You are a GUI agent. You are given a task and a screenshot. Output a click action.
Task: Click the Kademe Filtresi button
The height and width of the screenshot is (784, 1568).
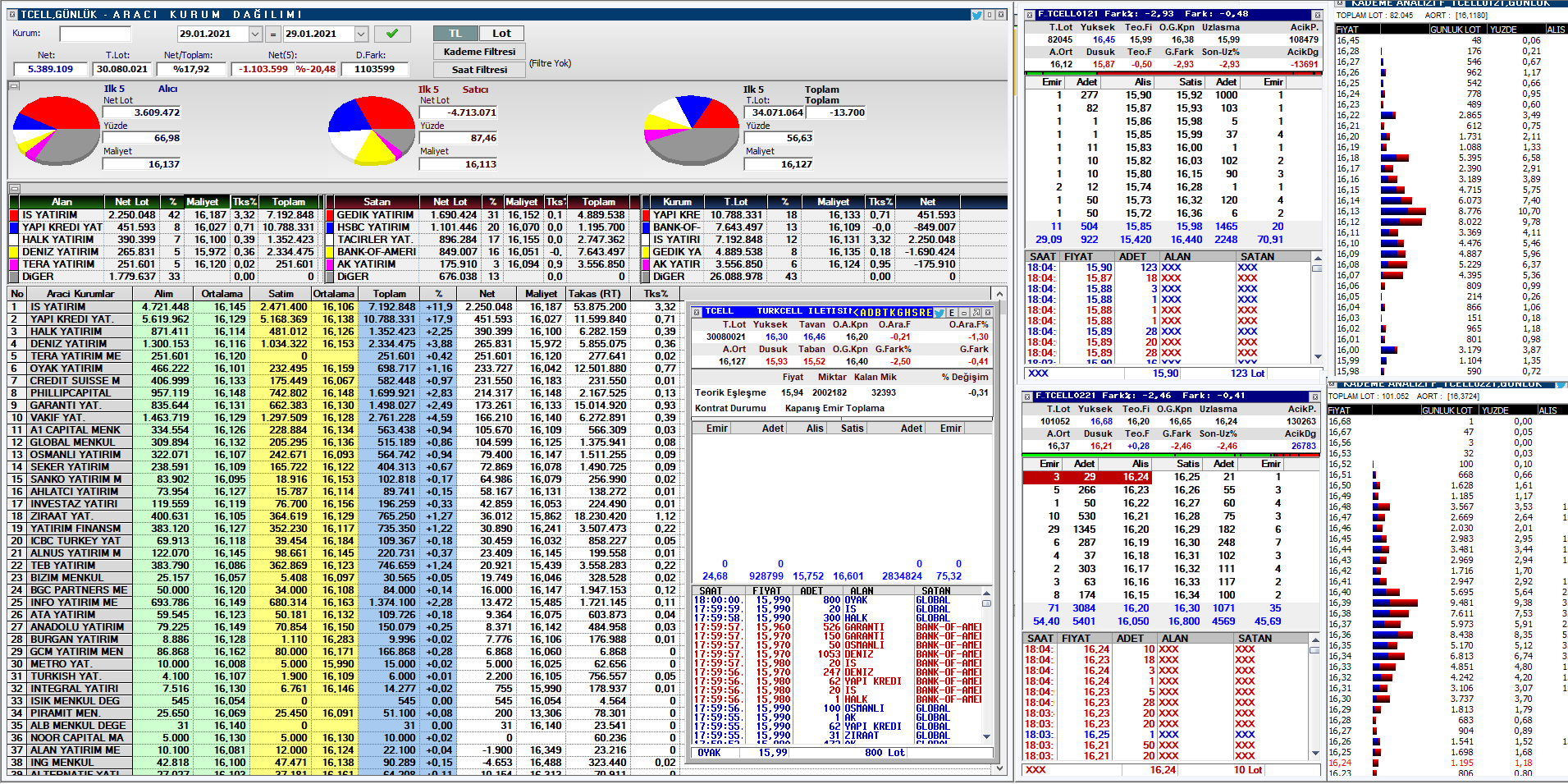[479, 52]
